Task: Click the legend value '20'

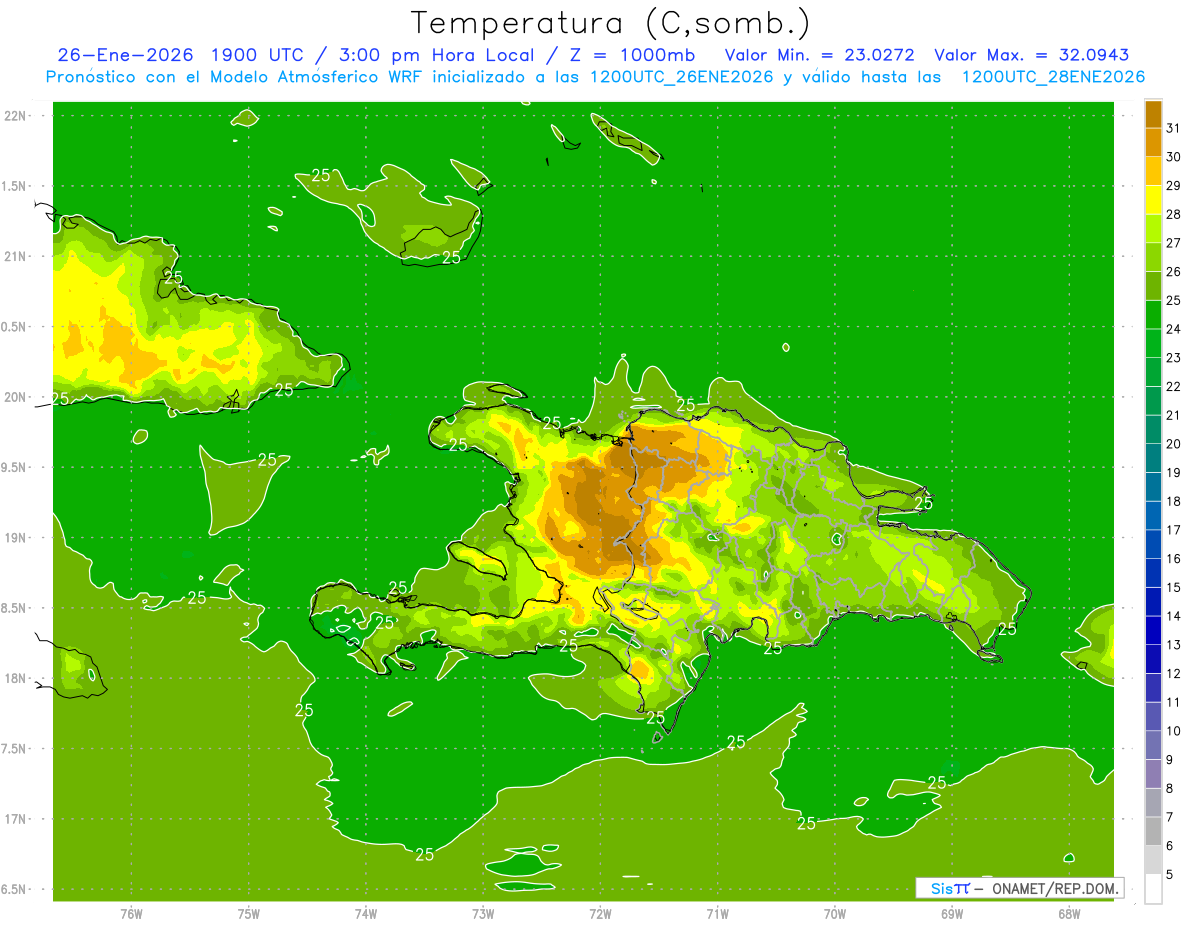Action: coord(1174,444)
